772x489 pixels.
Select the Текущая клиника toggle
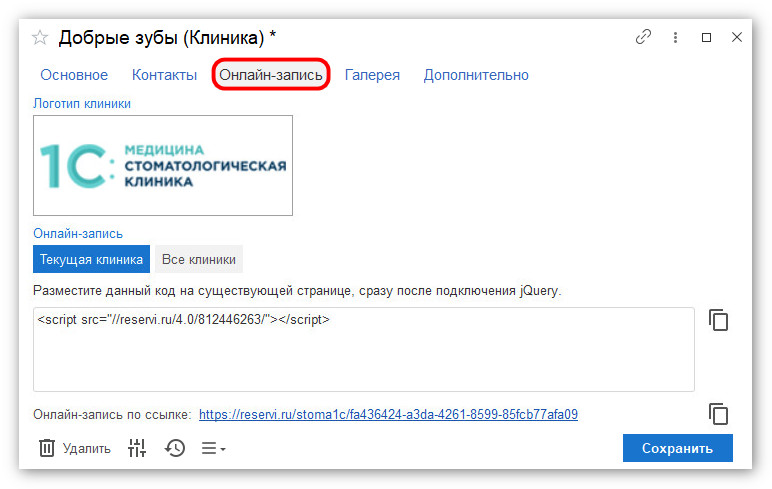[92, 259]
